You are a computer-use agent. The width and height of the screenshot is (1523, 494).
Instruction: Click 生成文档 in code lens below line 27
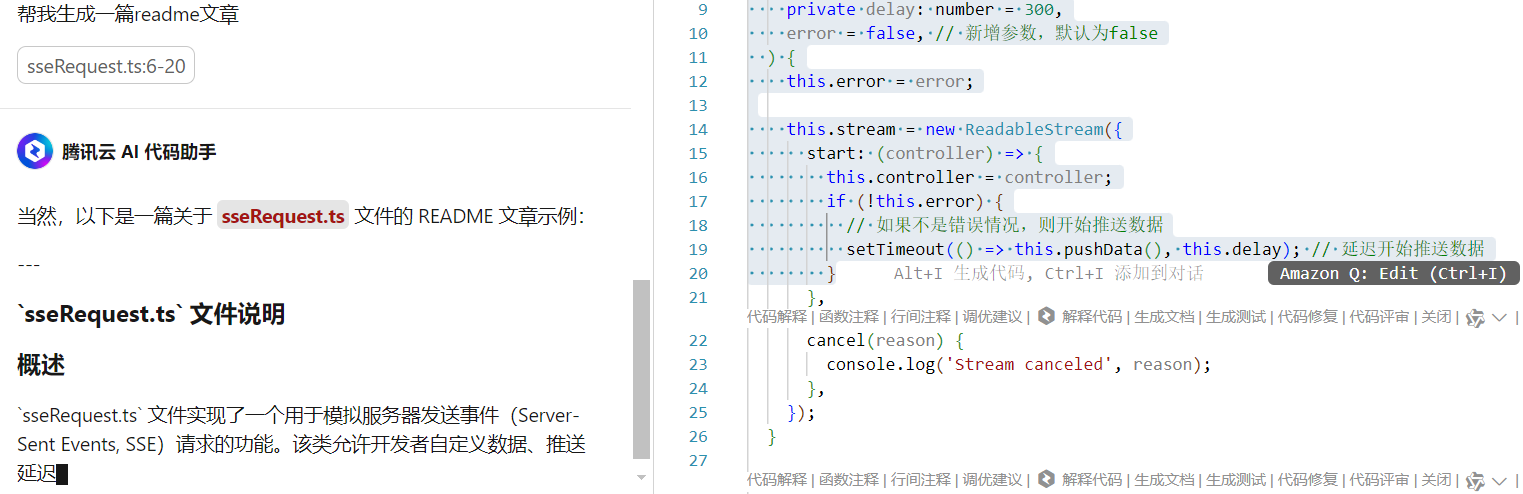pyautogui.click(x=1164, y=480)
